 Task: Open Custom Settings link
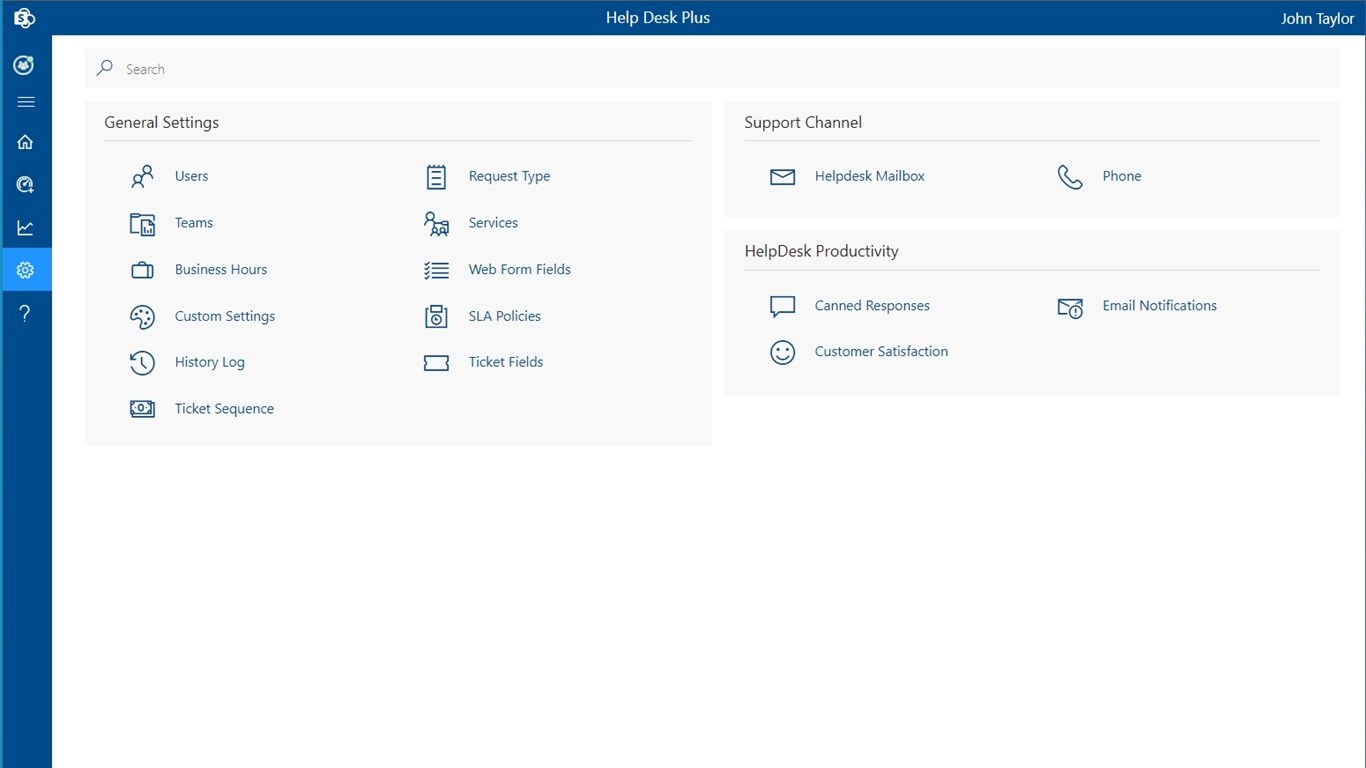click(x=225, y=316)
